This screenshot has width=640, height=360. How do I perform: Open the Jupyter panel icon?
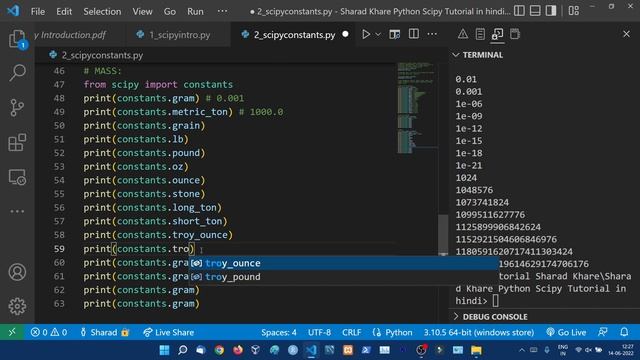[x=515, y=34]
